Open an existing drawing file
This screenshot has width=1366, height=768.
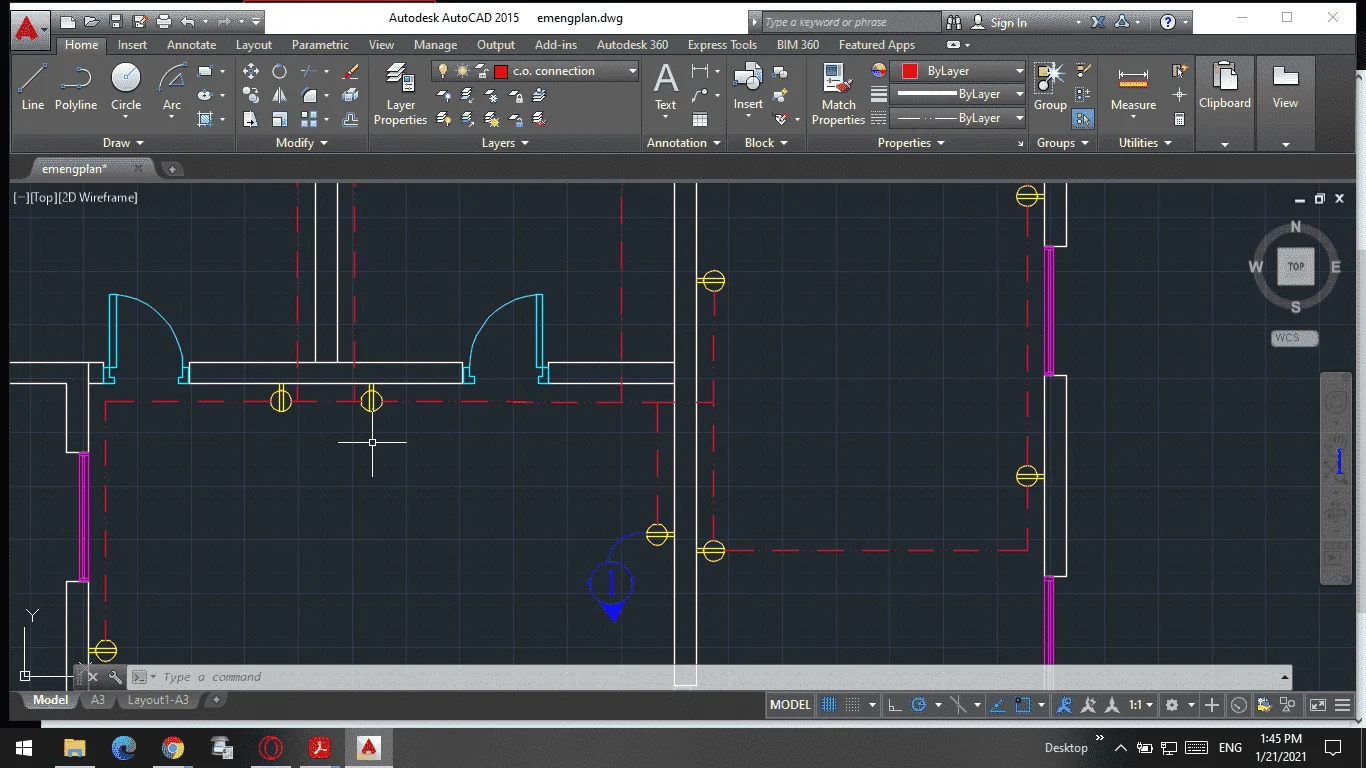pyautogui.click(x=91, y=21)
